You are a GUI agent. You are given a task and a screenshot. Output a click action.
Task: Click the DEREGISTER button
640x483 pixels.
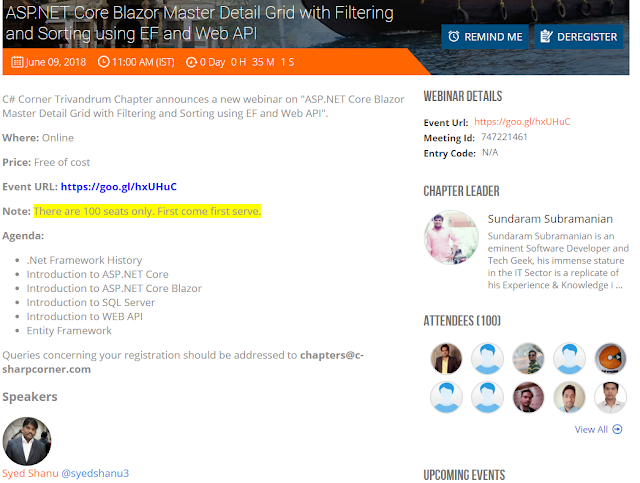(579, 37)
